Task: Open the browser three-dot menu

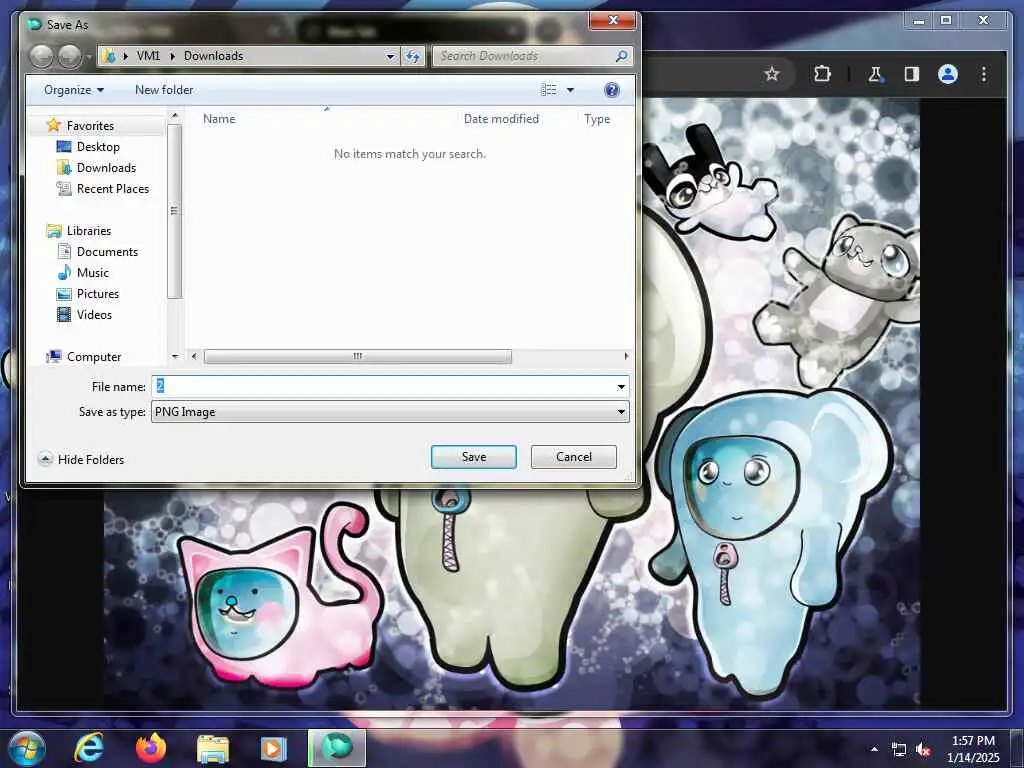Action: click(984, 74)
